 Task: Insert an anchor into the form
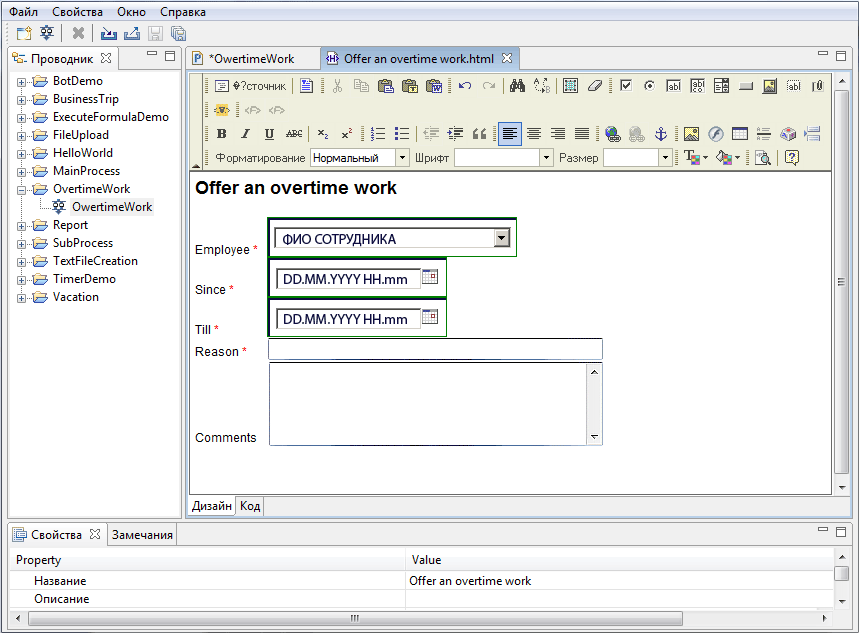(662, 134)
